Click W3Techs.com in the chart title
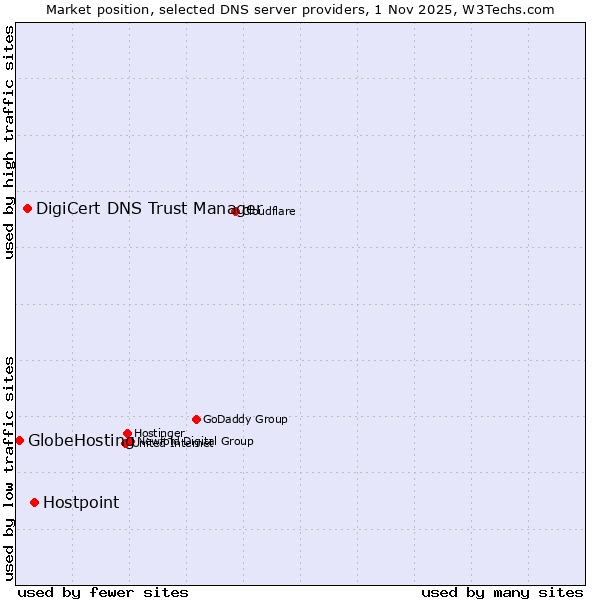Screen dimensions: 600x600 click(512, 10)
